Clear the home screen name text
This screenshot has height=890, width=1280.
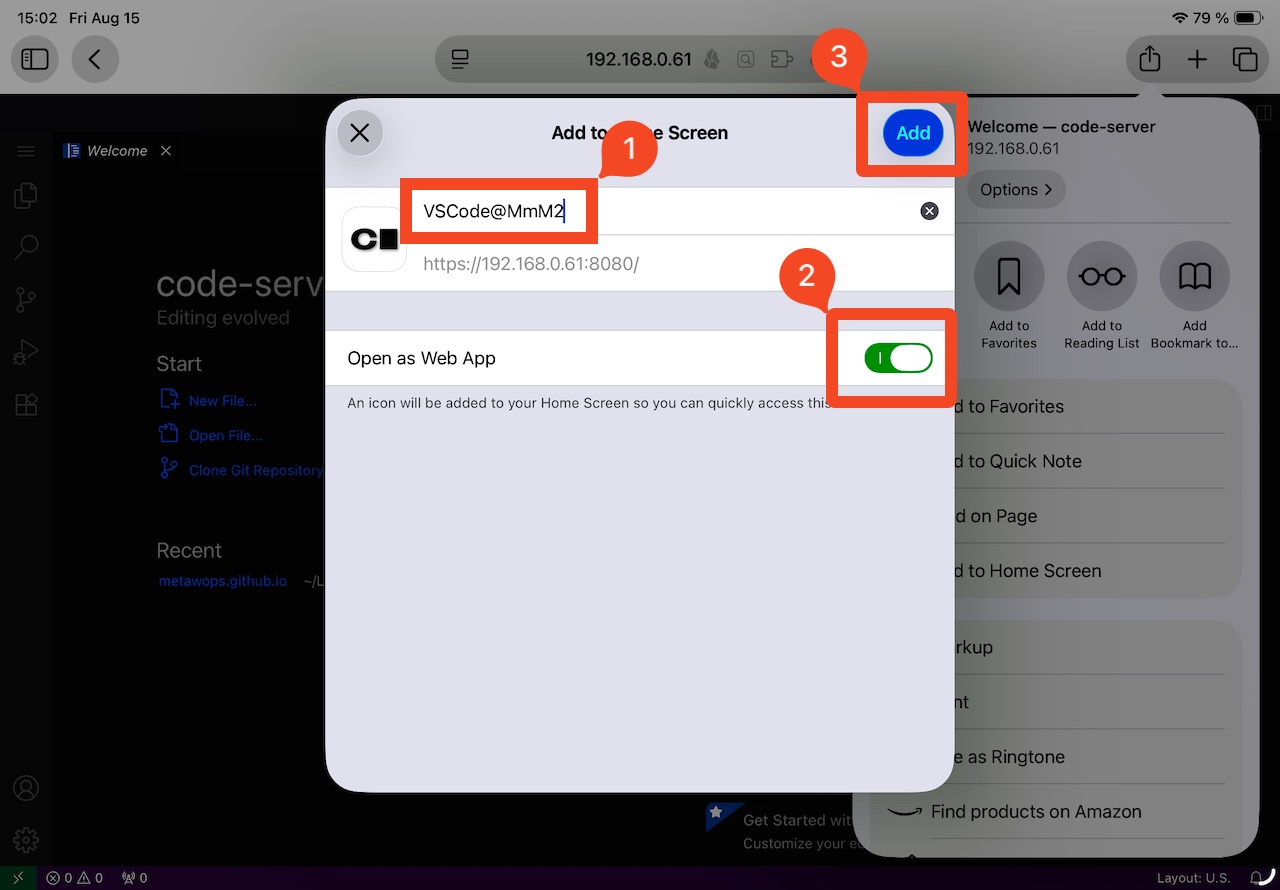point(929,211)
